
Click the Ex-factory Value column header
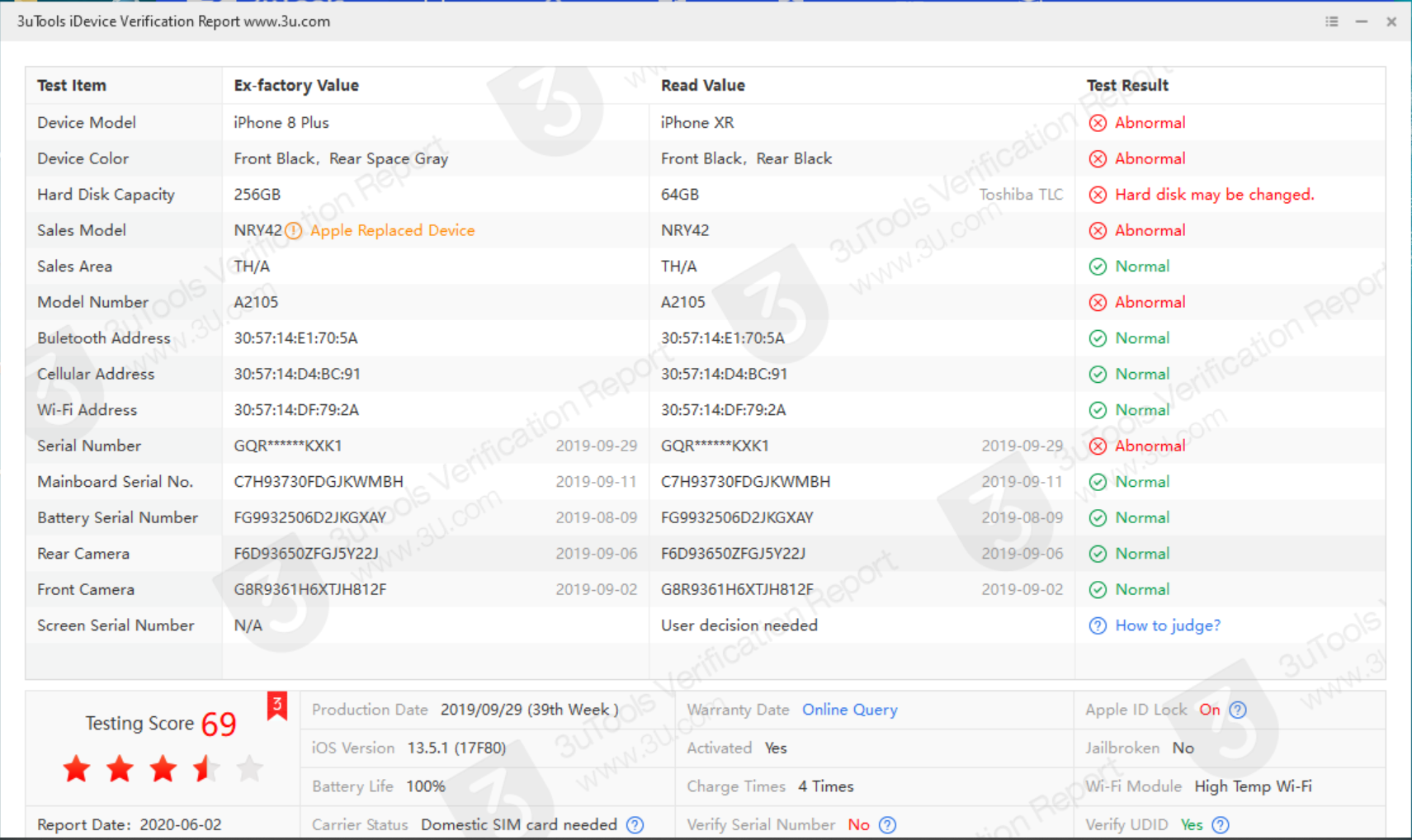pyautogui.click(x=296, y=85)
